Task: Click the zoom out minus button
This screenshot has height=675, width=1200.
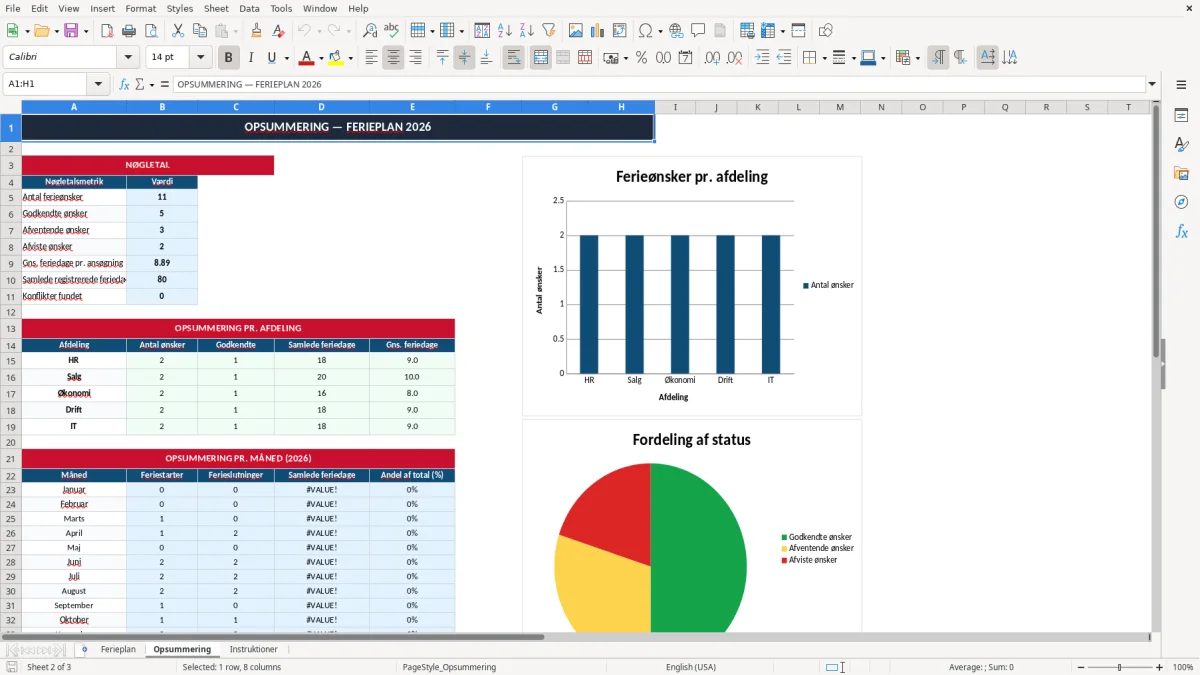Action: click(x=1080, y=667)
